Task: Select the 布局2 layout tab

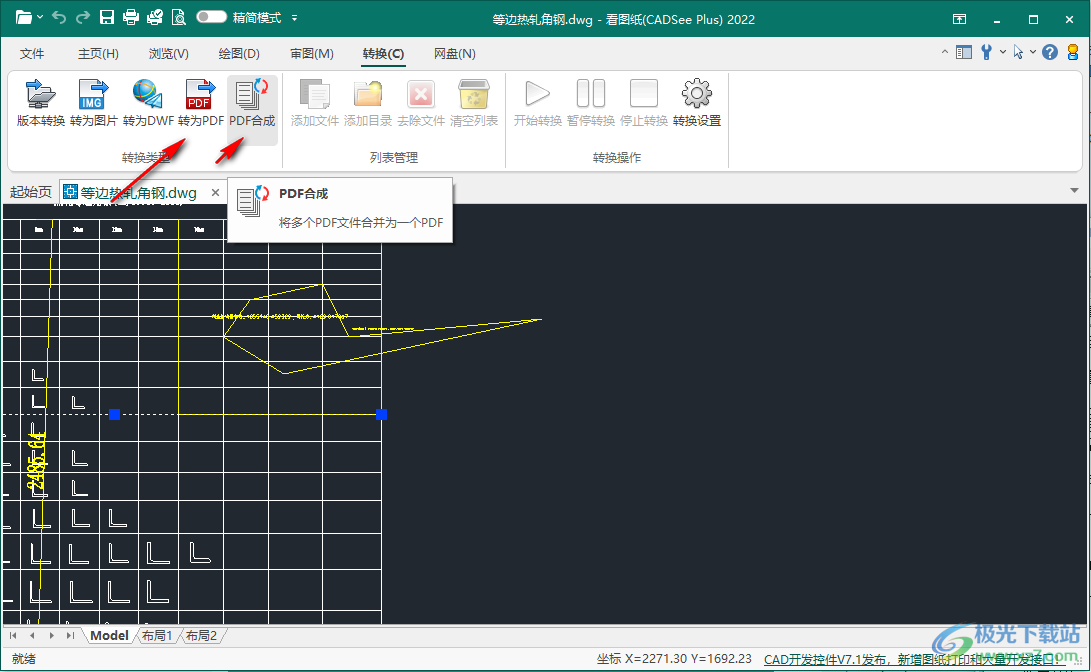Action: pyautogui.click(x=202, y=635)
